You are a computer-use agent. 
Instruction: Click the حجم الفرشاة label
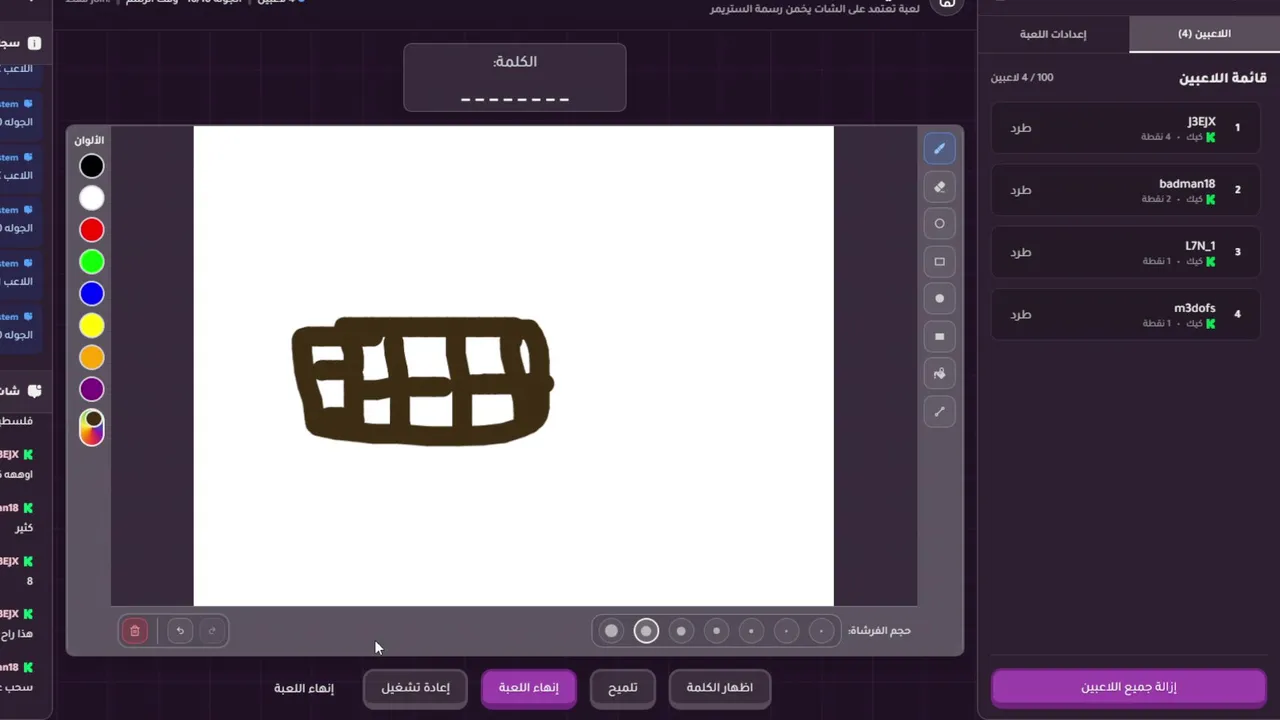click(879, 631)
